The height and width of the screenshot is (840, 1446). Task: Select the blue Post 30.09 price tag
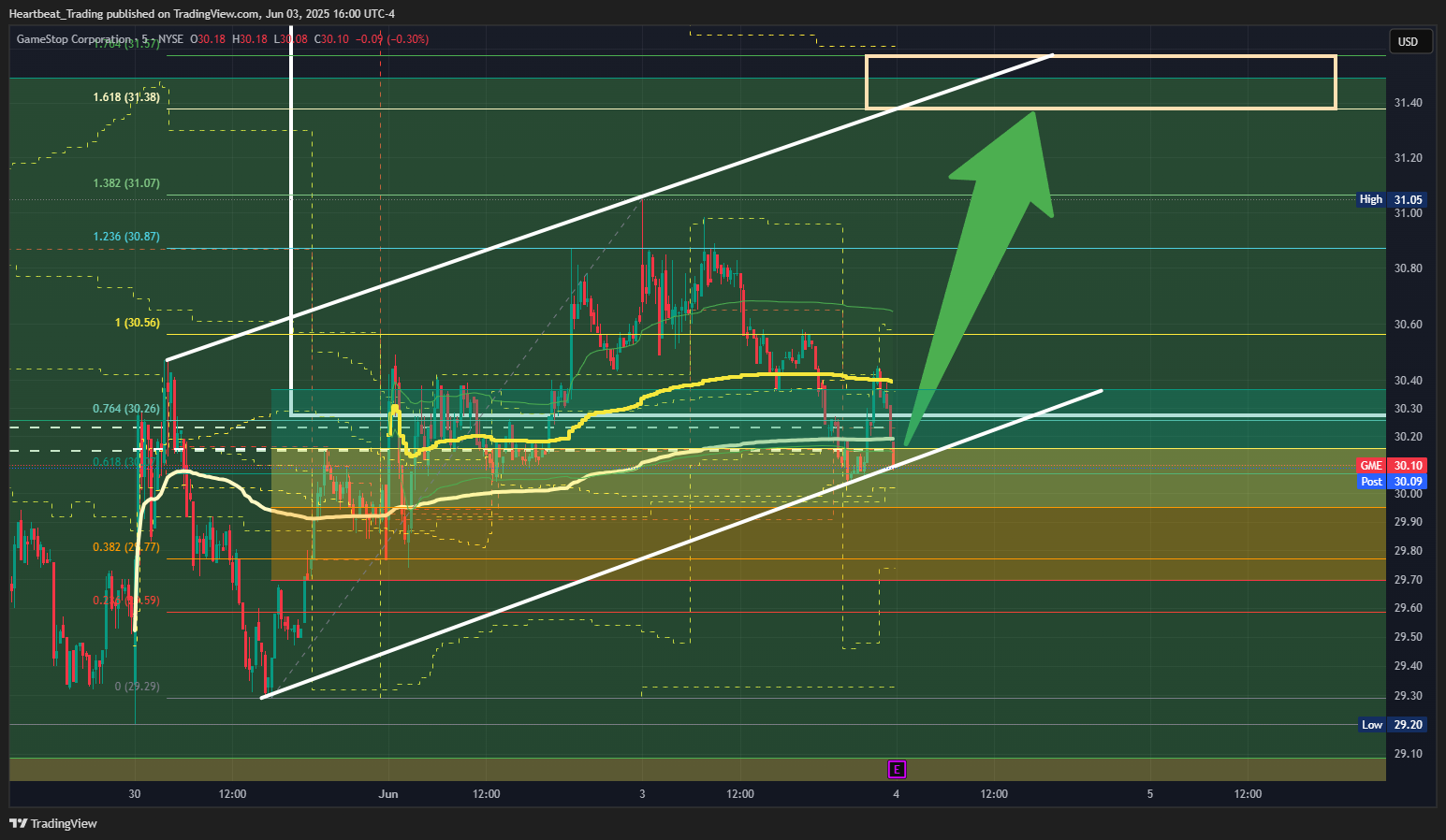pyautogui.click(x=1392, y=481)
